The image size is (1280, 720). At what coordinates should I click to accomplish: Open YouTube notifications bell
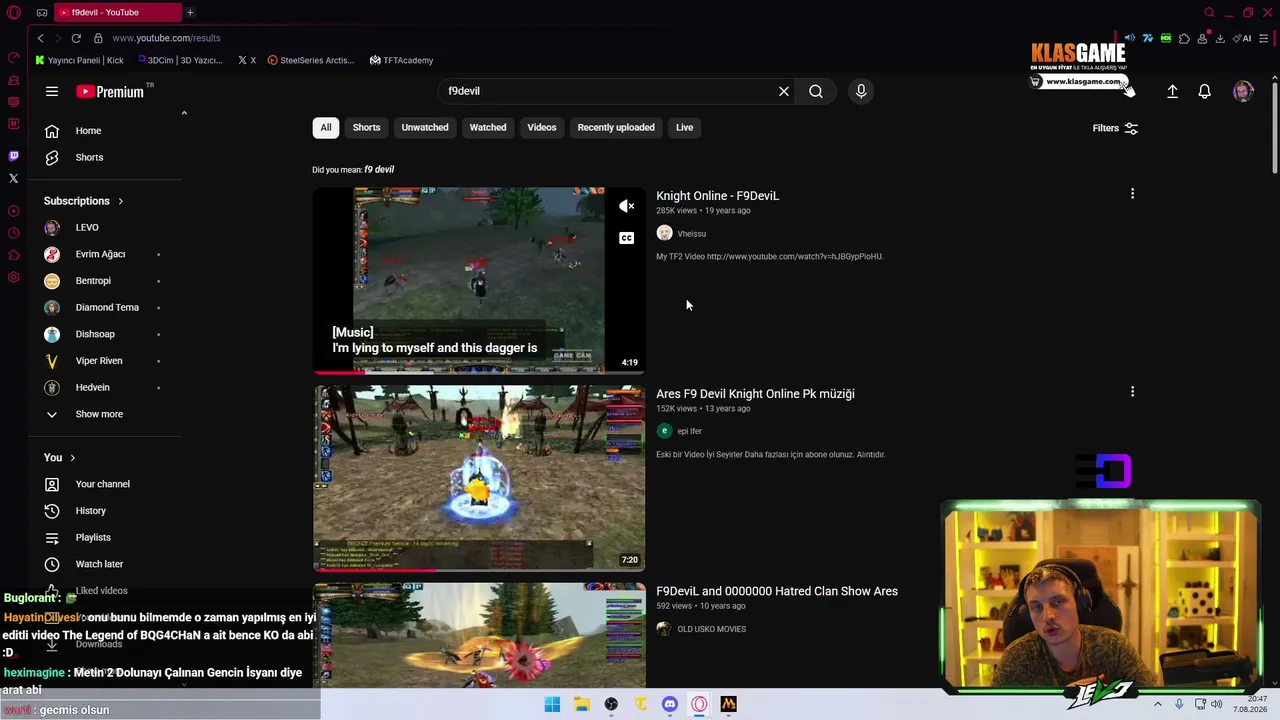tap(1205, 91)
